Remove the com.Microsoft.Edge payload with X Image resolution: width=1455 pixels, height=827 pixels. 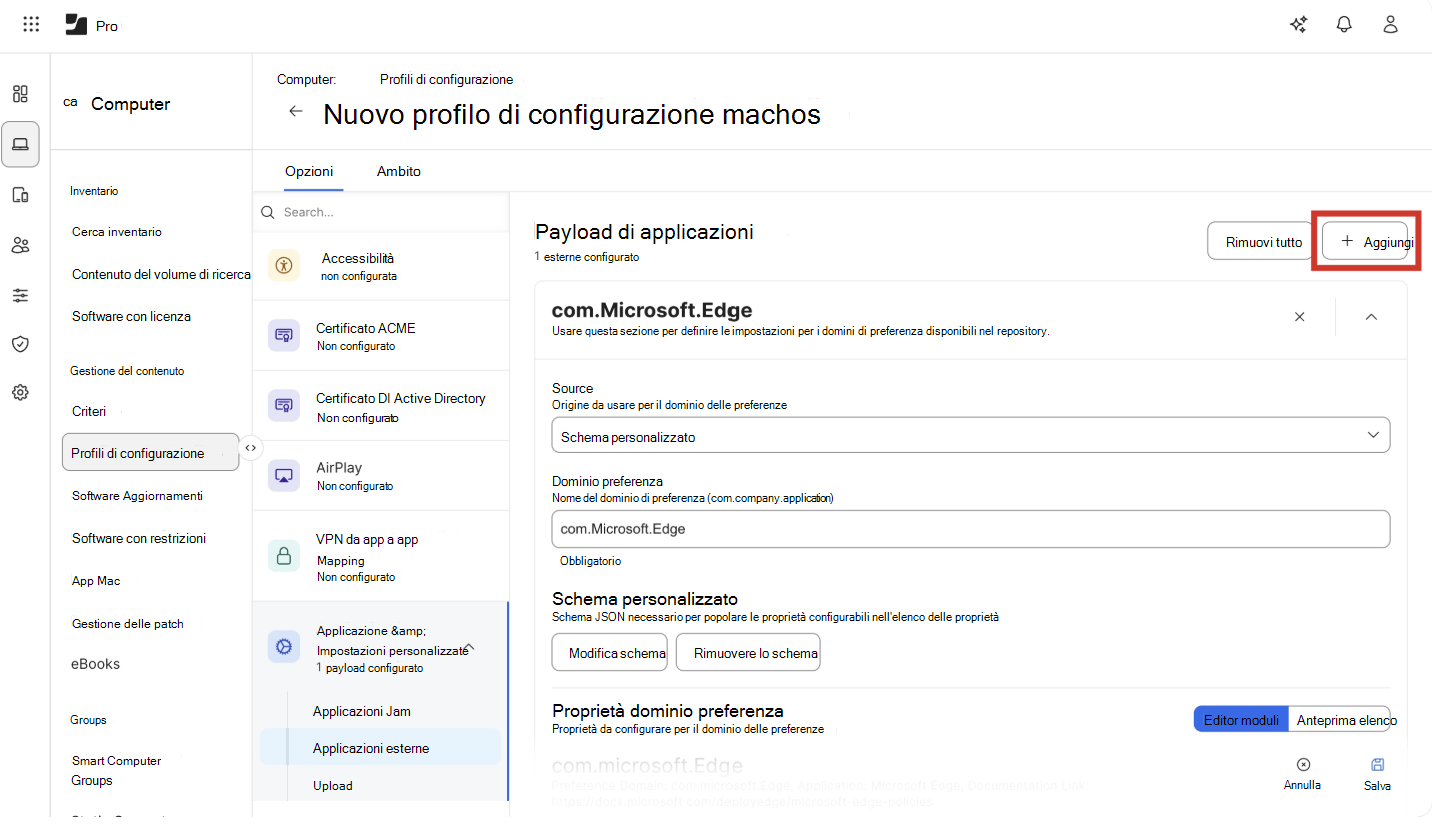[x=1300, y=317]
